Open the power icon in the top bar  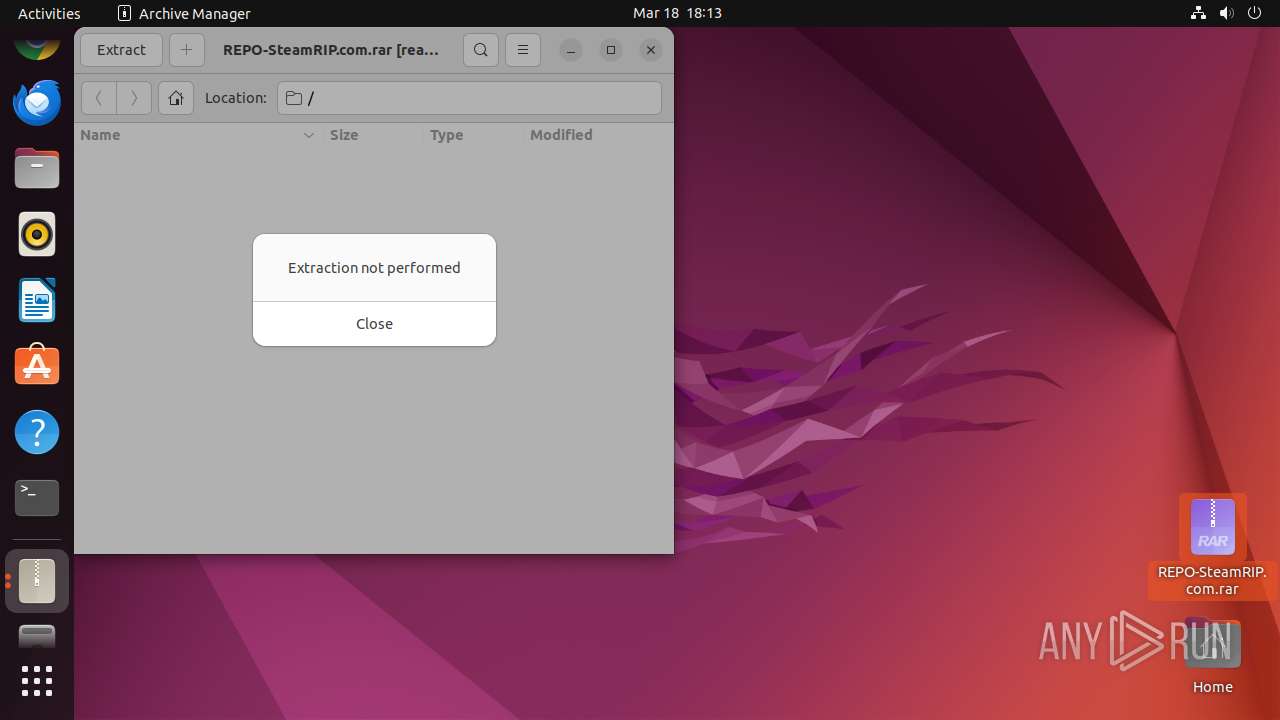pyautogui.click(x=1255, y=13)
